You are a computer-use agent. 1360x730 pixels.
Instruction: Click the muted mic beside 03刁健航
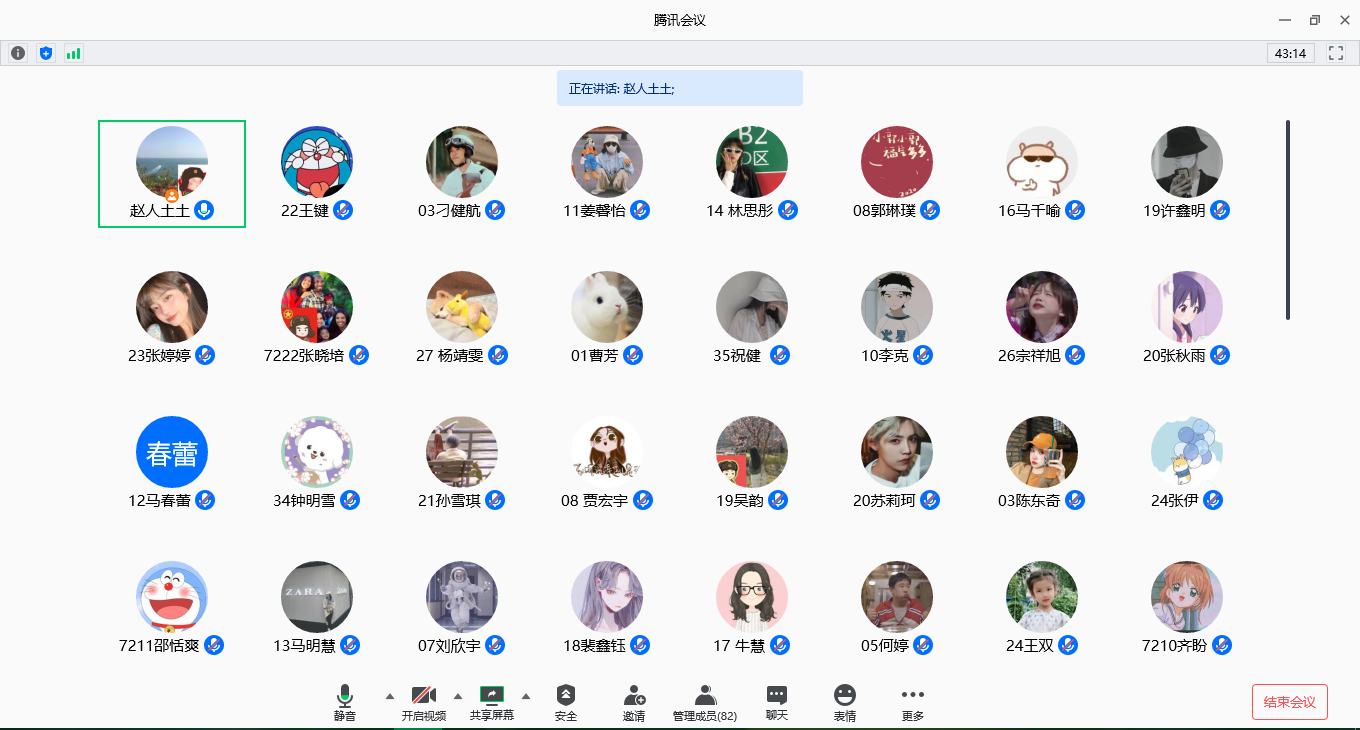point(495,210)
